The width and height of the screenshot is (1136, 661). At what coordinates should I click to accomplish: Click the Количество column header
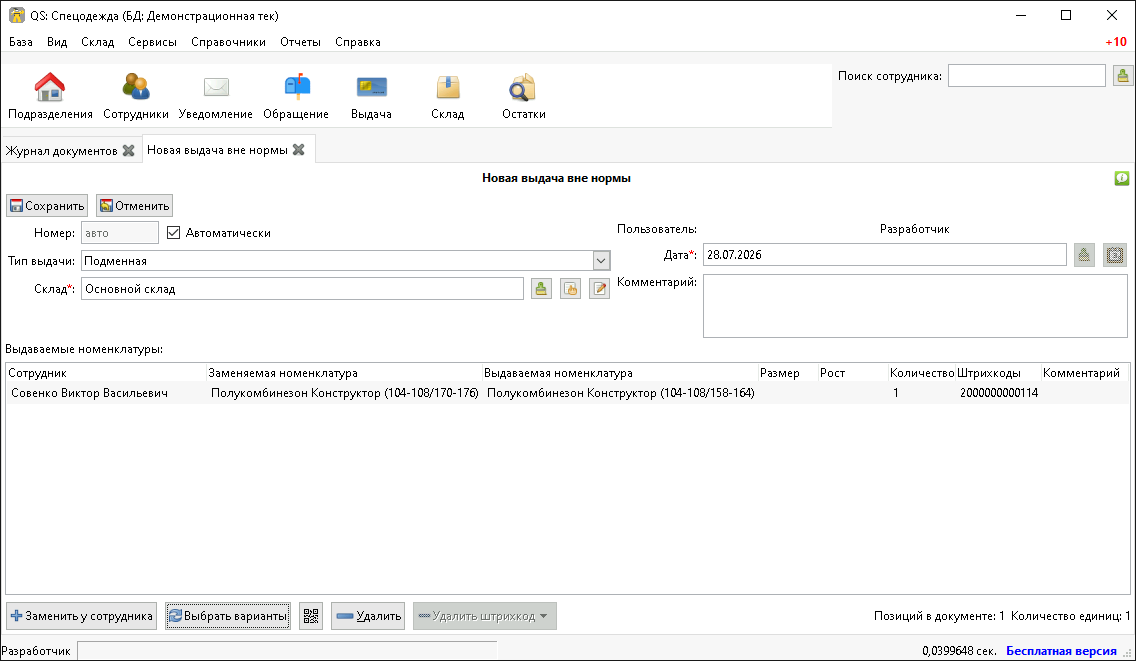click(922, 373)
